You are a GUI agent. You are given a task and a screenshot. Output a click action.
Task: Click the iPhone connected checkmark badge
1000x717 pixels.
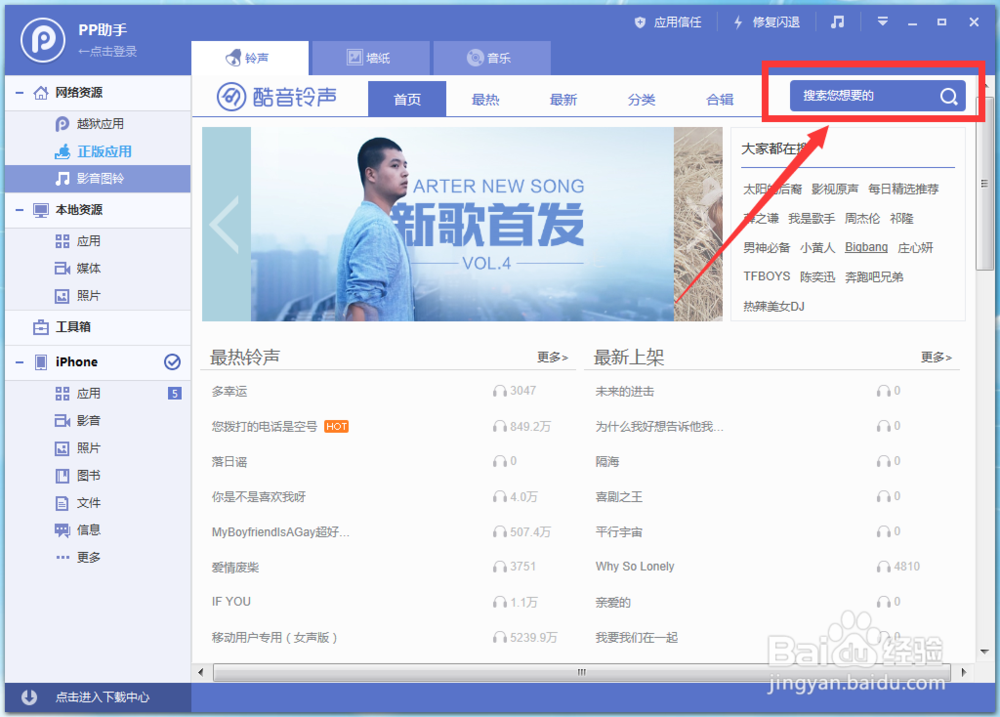[x=172, y=362]
